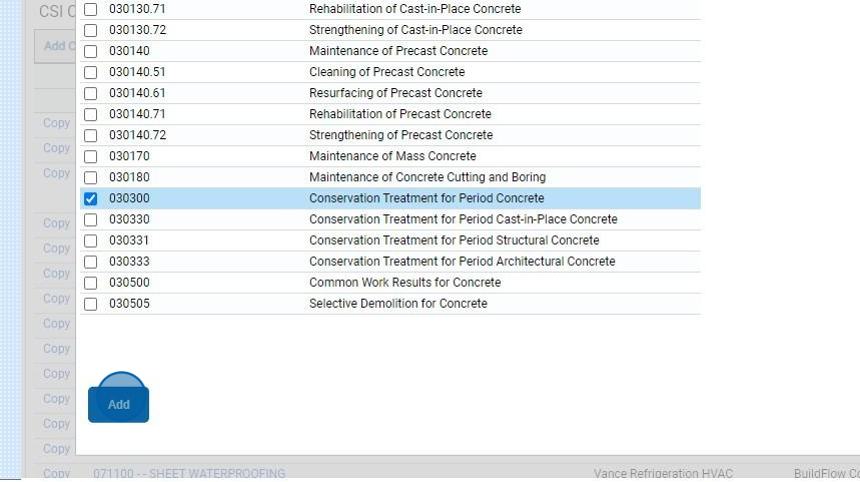Screen dimensions: 860x482
Task: Click 'Resurfacing of Precast Concrete' description
Action: click(395, 93)
